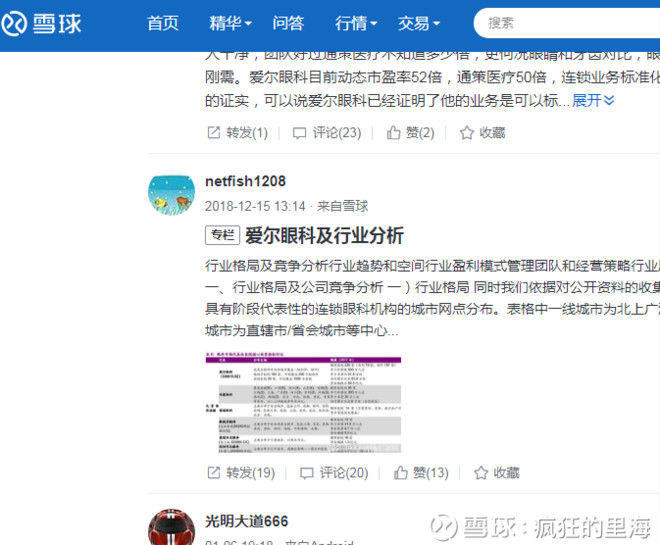
Task: Open the article table image thumbnail
Action: tap(303, 402)
